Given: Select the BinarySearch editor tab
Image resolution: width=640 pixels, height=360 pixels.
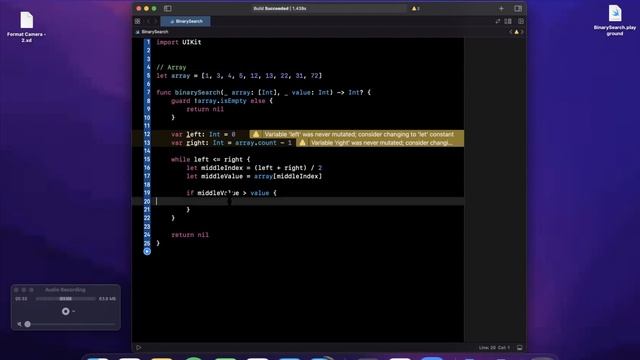Looking at the screenshot, I should pyautogui.click(x=186, y=21).
